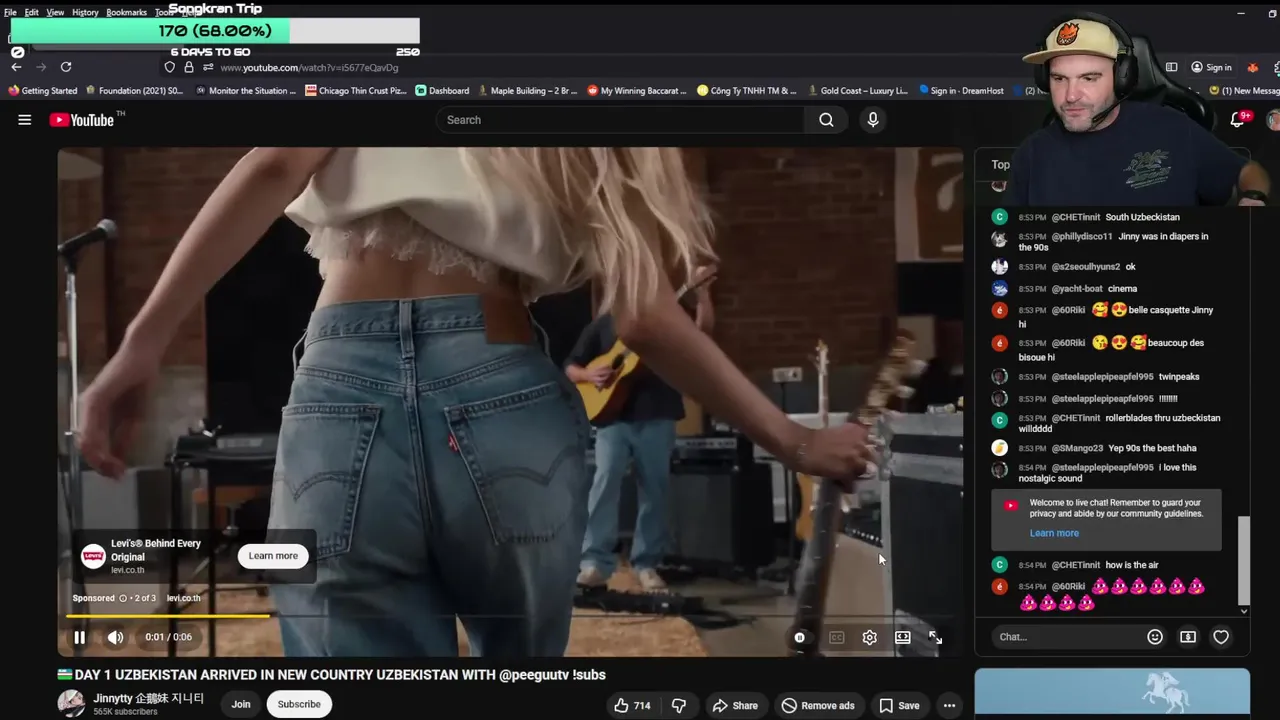
Task: Click Remove ads button
Action: (x=818, y=705)
